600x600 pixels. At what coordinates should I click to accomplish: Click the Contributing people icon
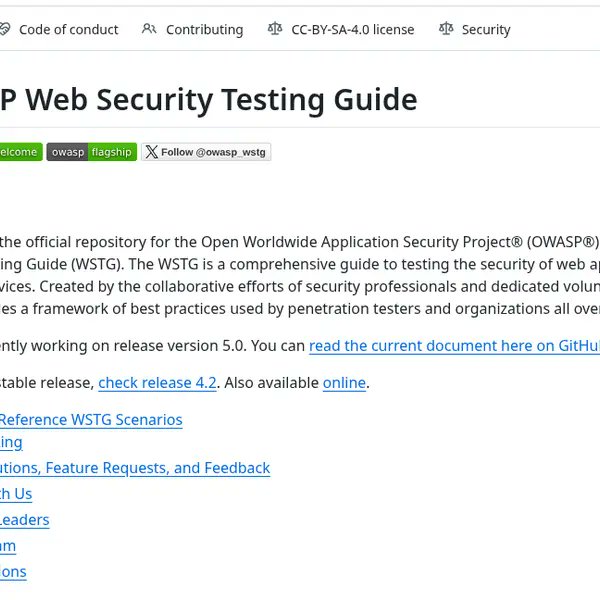[149, 29]
